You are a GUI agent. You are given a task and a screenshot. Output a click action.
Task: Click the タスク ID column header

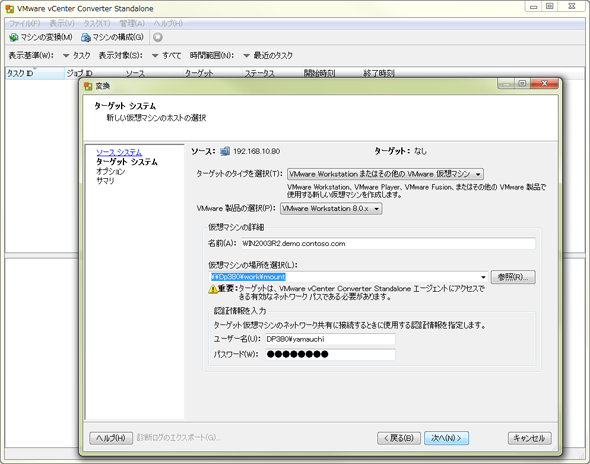35,73
